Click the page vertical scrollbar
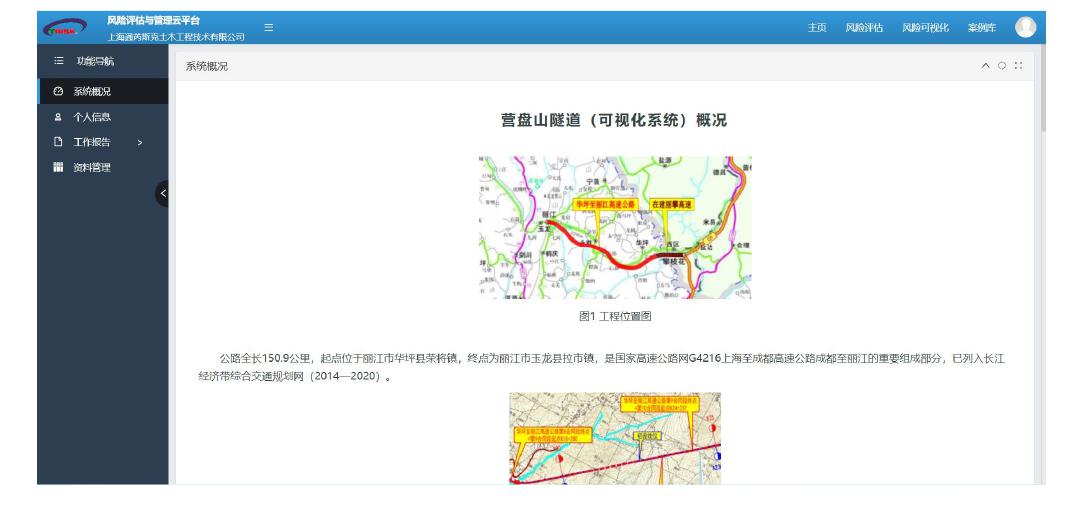This screenshot has height=524, width=1069. point(1044,100)
